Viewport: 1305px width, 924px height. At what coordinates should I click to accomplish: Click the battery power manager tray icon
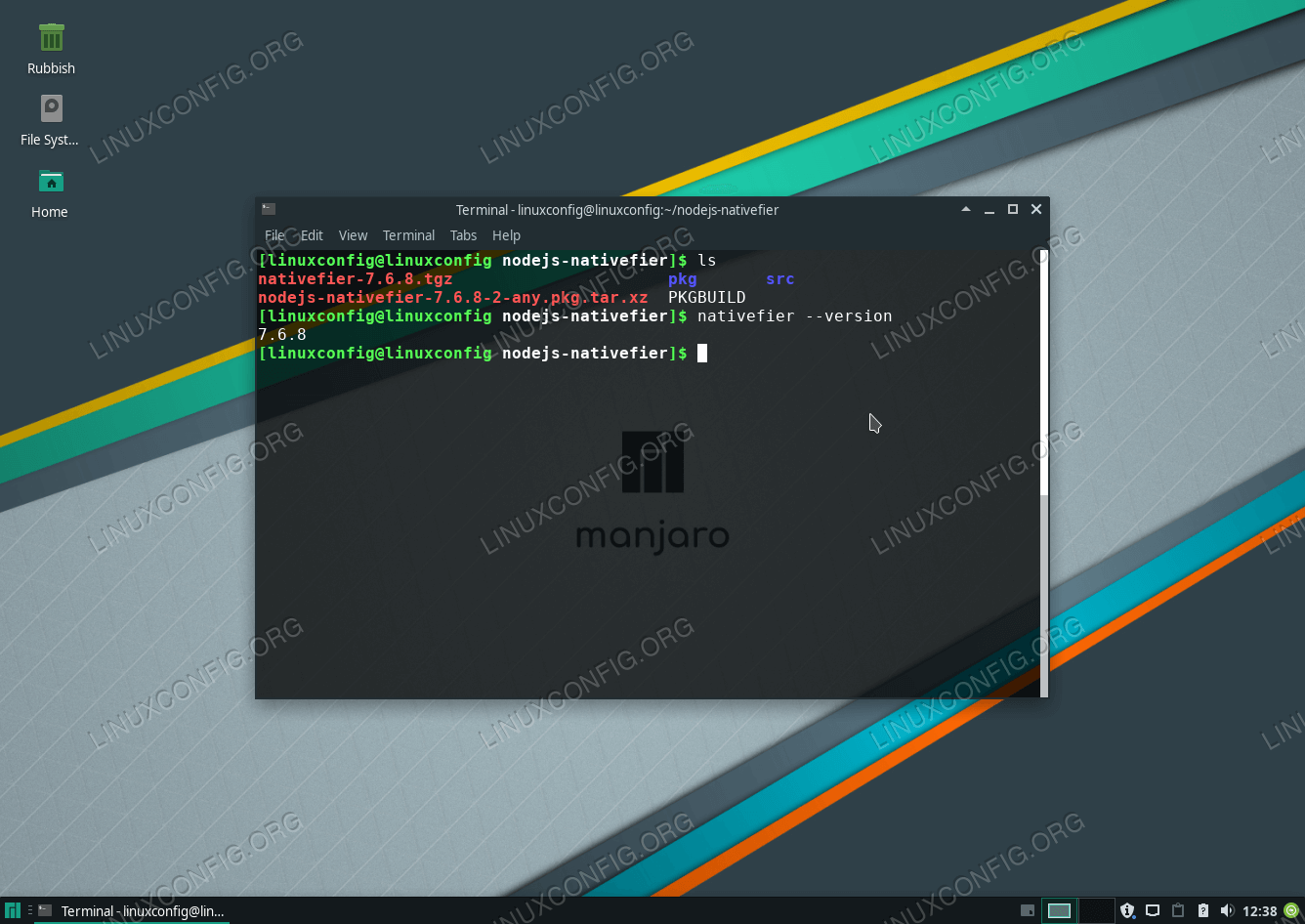(x=1202, y=910)
